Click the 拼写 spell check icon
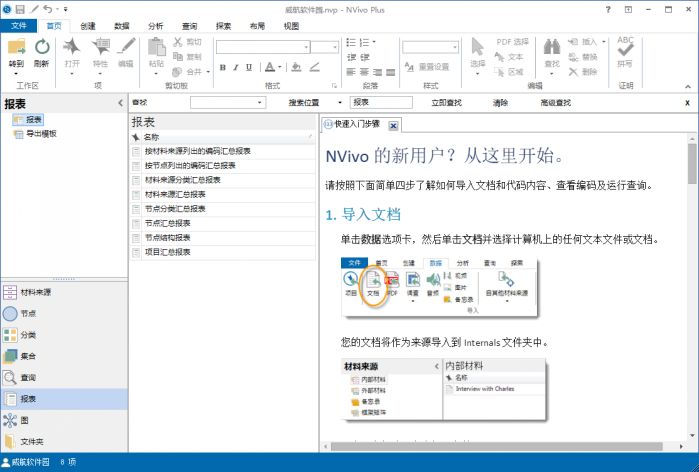 [x=625, y=46]
